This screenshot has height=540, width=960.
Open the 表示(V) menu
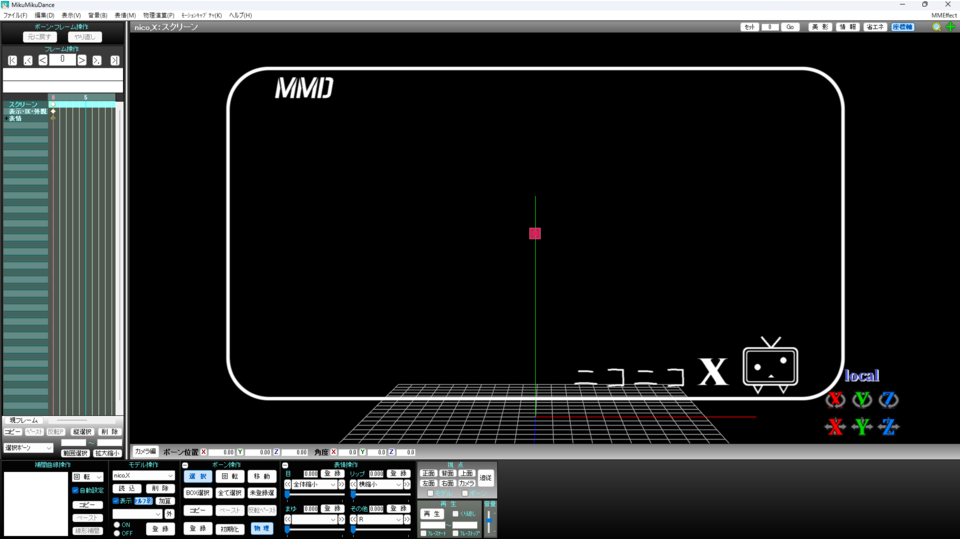pos(71,15)
